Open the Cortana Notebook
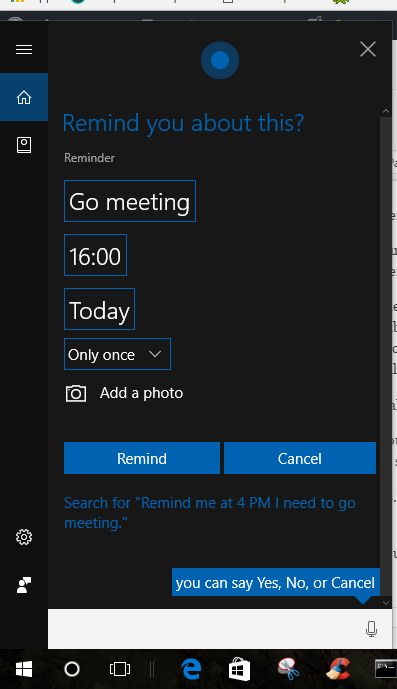The width and height of the screenshot is (397, 689). (24, 145)
